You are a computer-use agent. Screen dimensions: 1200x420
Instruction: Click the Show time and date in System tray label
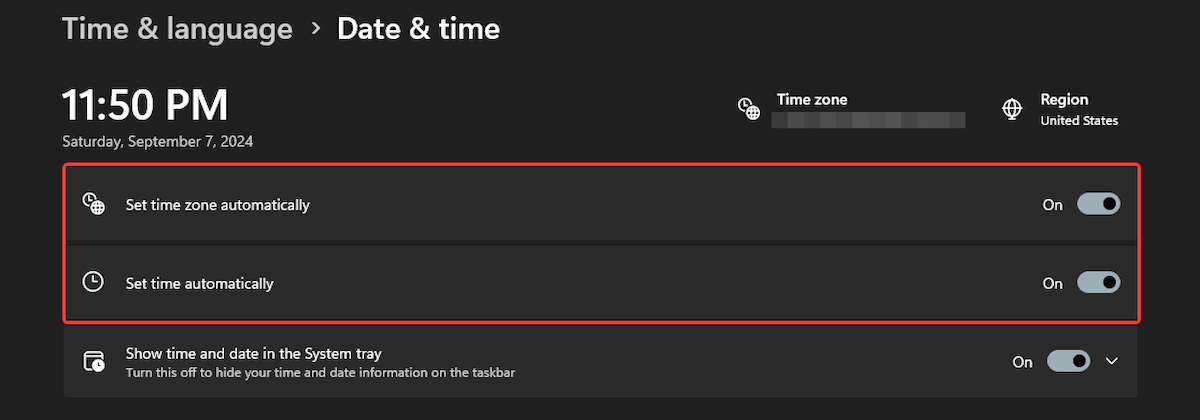pyautogui.click(x=254, y=353)
